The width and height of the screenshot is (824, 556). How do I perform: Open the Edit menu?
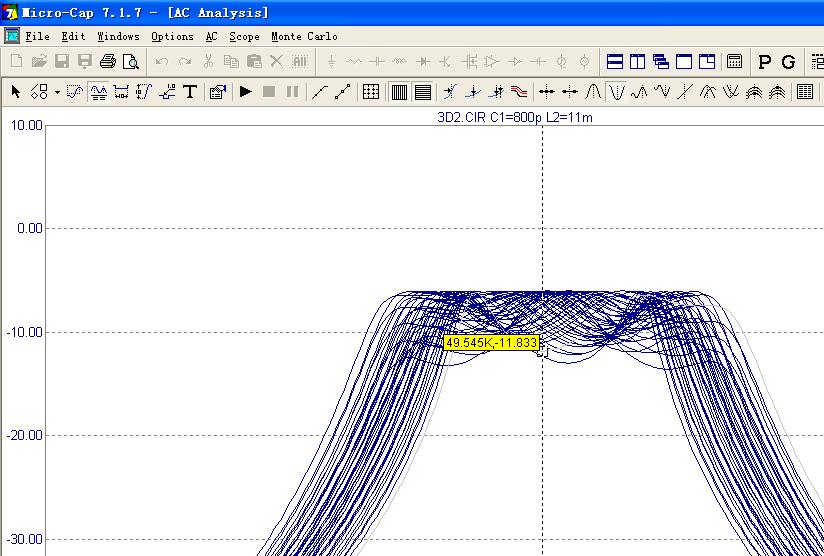coord(73,36)
